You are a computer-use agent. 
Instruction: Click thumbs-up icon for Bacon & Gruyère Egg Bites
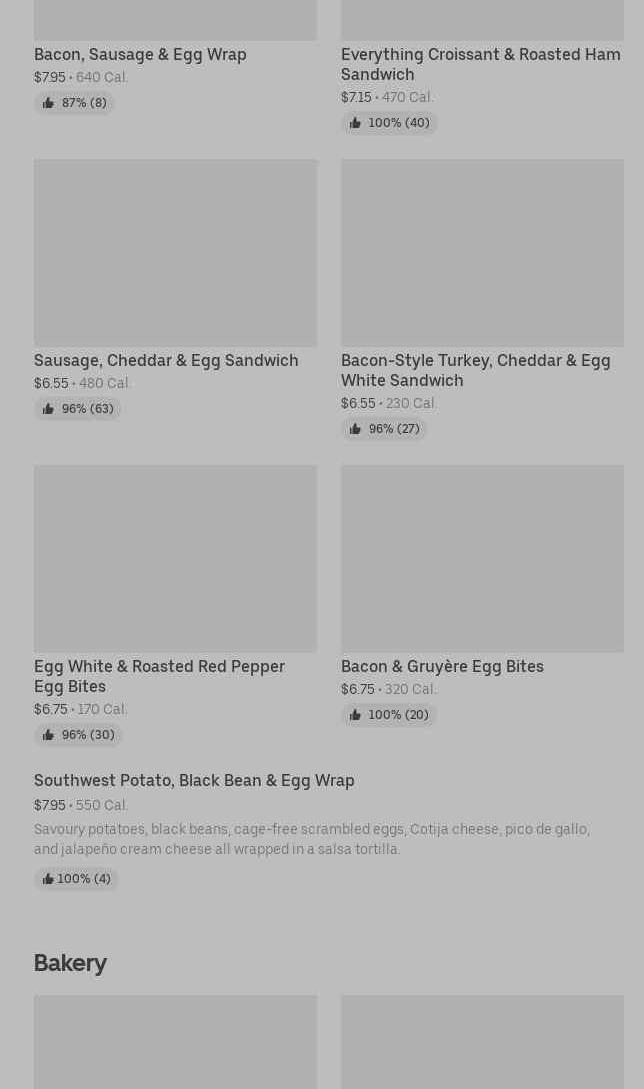(x=355, y=715)
